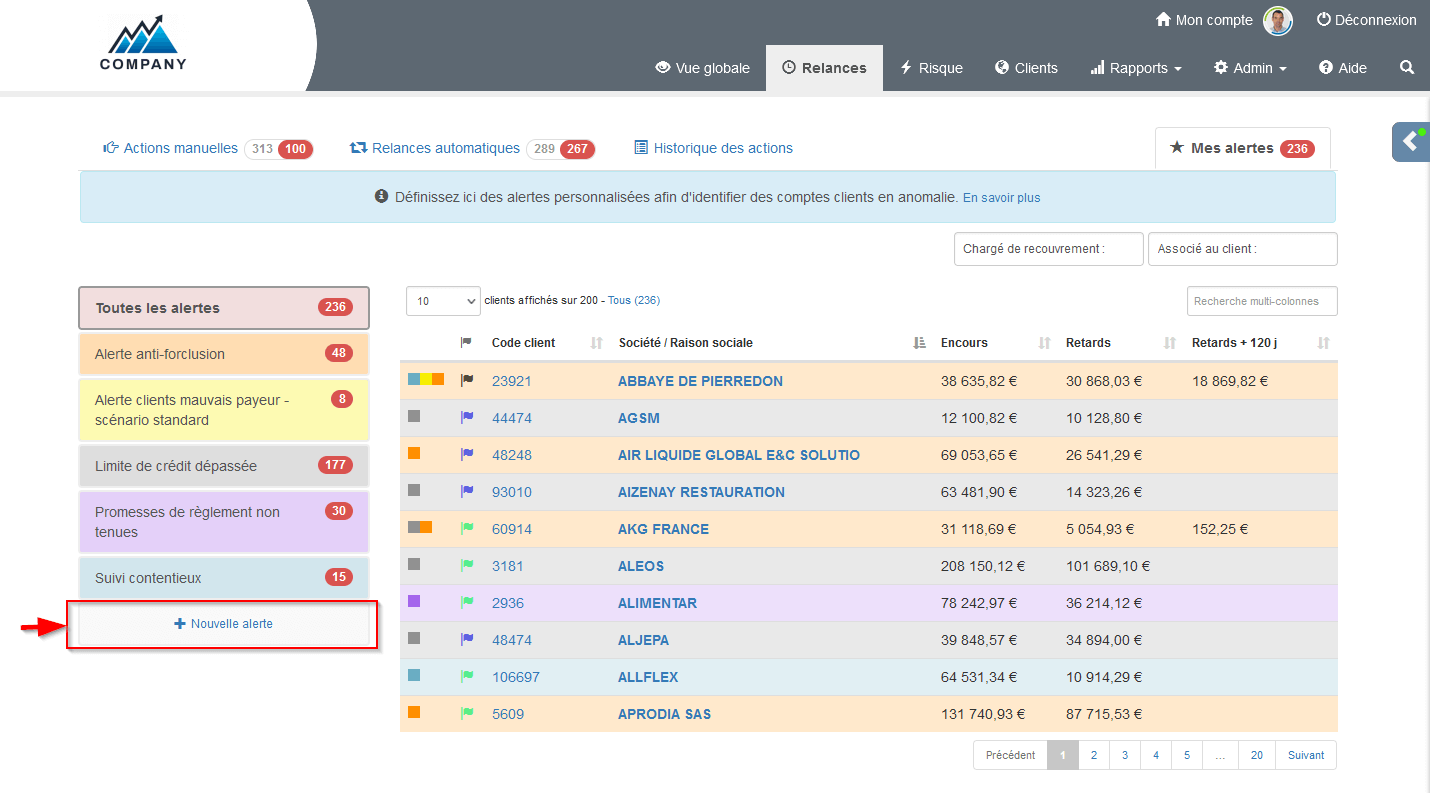Switch to Relances automatiques tab
Screen dimensions: 1430x793
coord(445,148)
